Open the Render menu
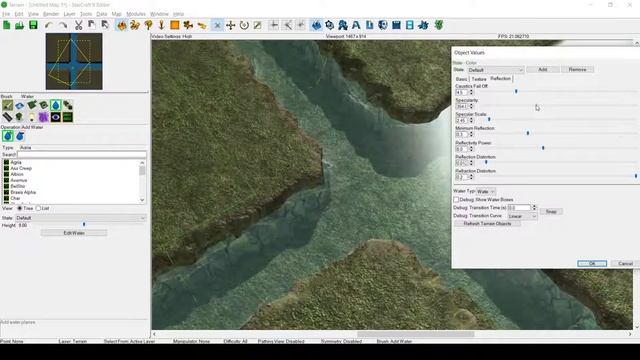Image resolution: width=640 pixels, height=360 pixels. [51, 14]
